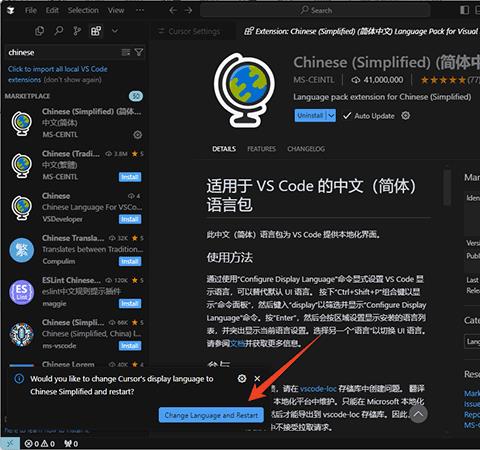
Task: Click Change Language and Restart button
Action: click(211, 415)
